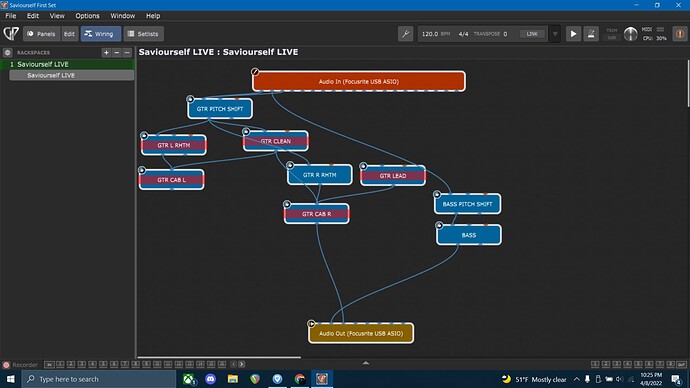The width and height of the screenshot is (690, 388).
Task: Expand the bottom panel up-chevron
Action: (366, 363)
